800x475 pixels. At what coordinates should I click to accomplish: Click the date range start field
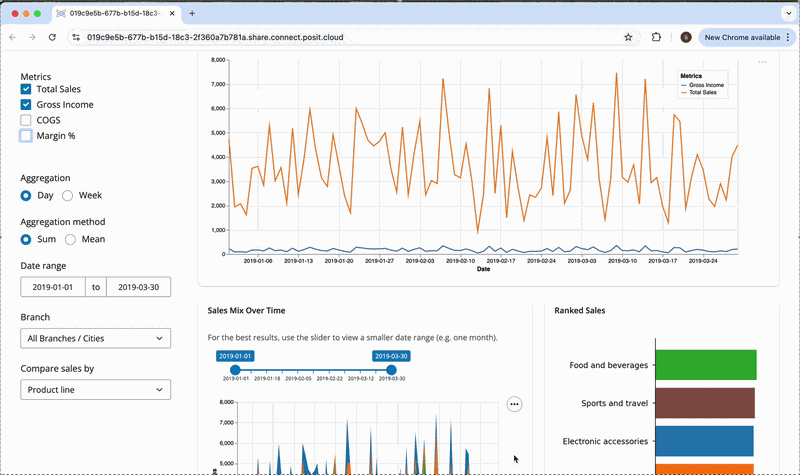coord(54,287)
